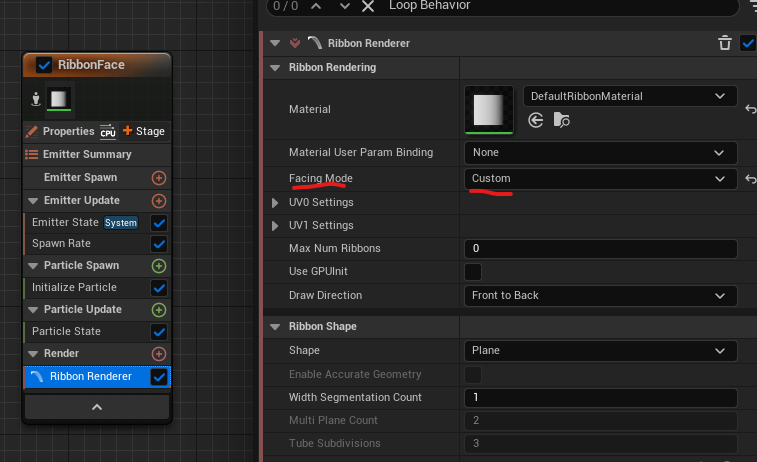The width and height of the screenshot is (757, 462).
Task: Click the emitter ribbon material thumbnail in RibbonFace node
Action: 59,99
